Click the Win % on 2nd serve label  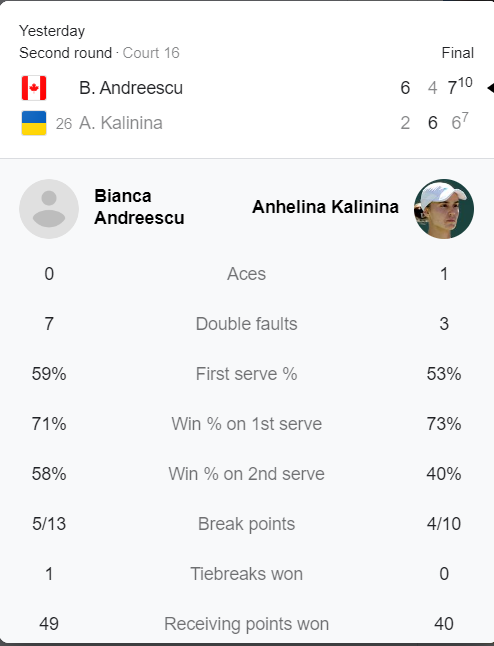[x=246, y=474]
